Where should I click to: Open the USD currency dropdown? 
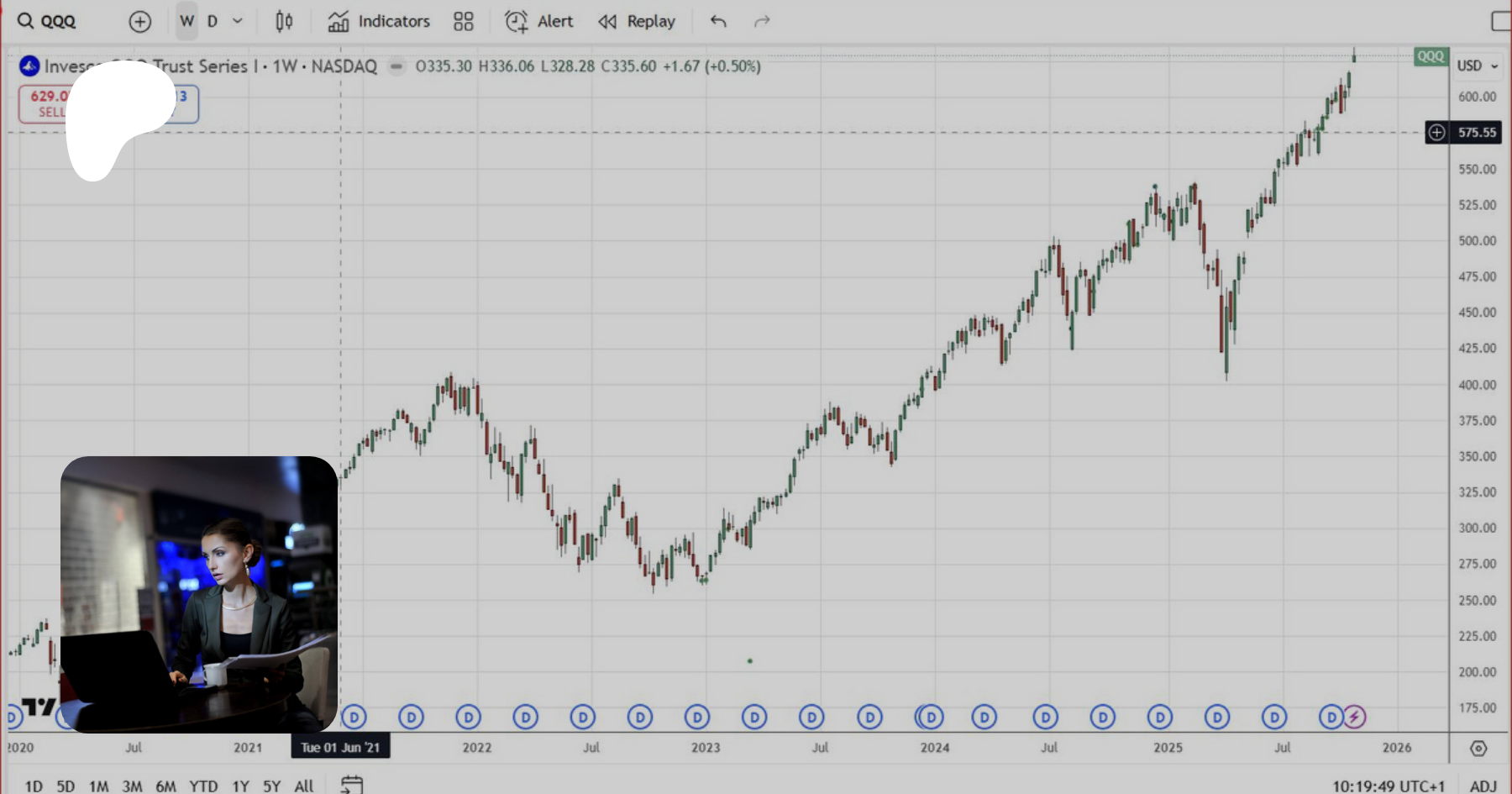1477,66
